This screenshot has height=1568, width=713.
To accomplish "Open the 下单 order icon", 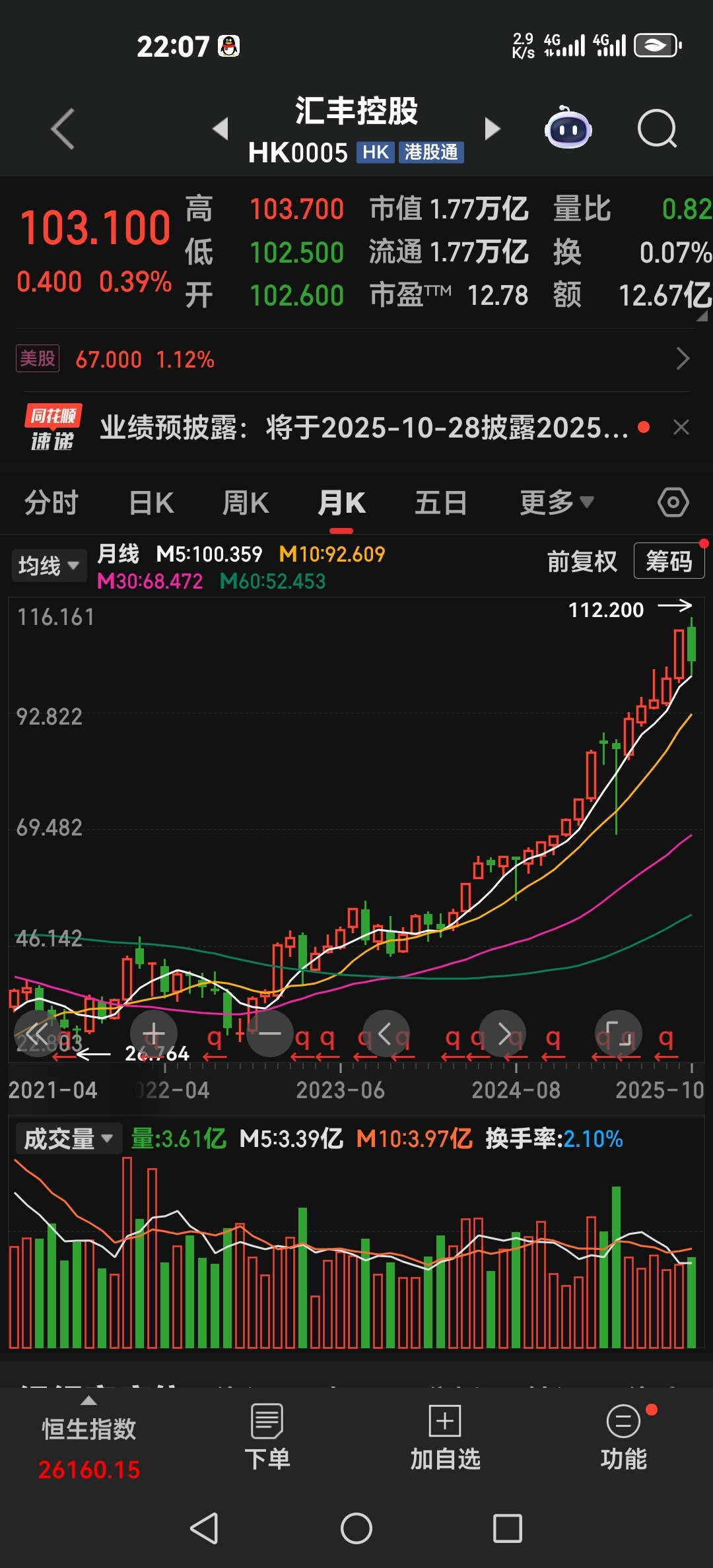I will click(267, 1439).
